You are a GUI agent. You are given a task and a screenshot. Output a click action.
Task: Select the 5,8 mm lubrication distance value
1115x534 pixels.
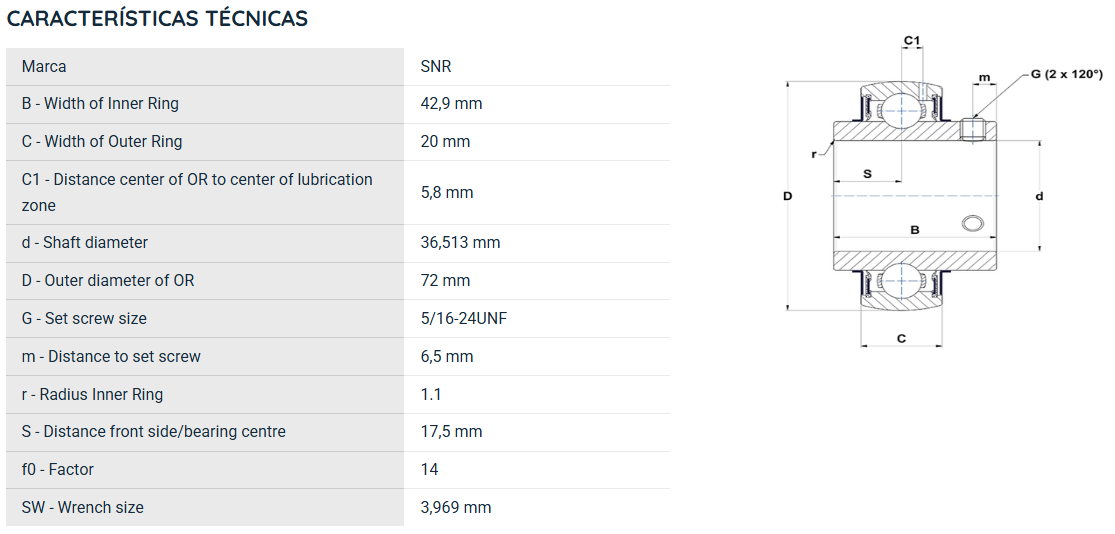pyautogui.click(x=447, y=193)
